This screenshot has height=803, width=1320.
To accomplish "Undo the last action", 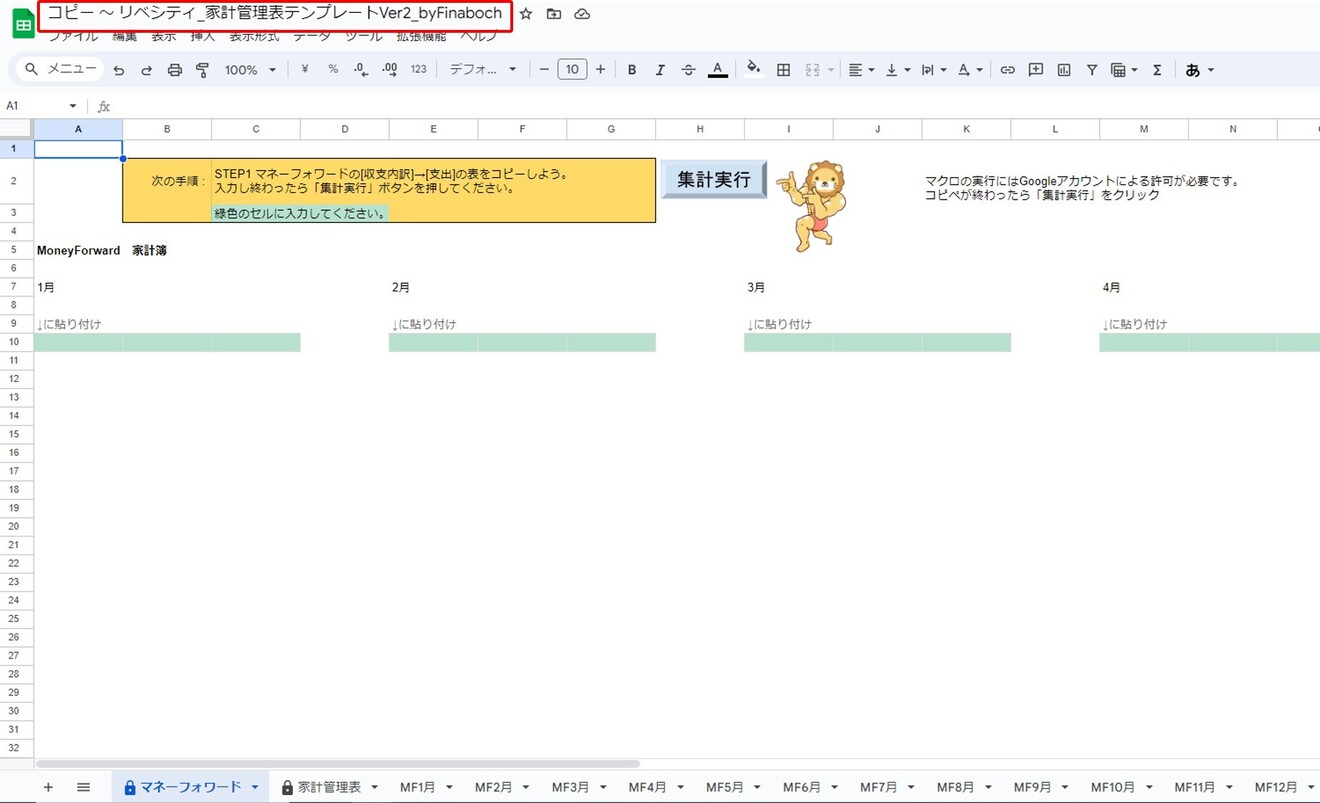I will [119, 70].
